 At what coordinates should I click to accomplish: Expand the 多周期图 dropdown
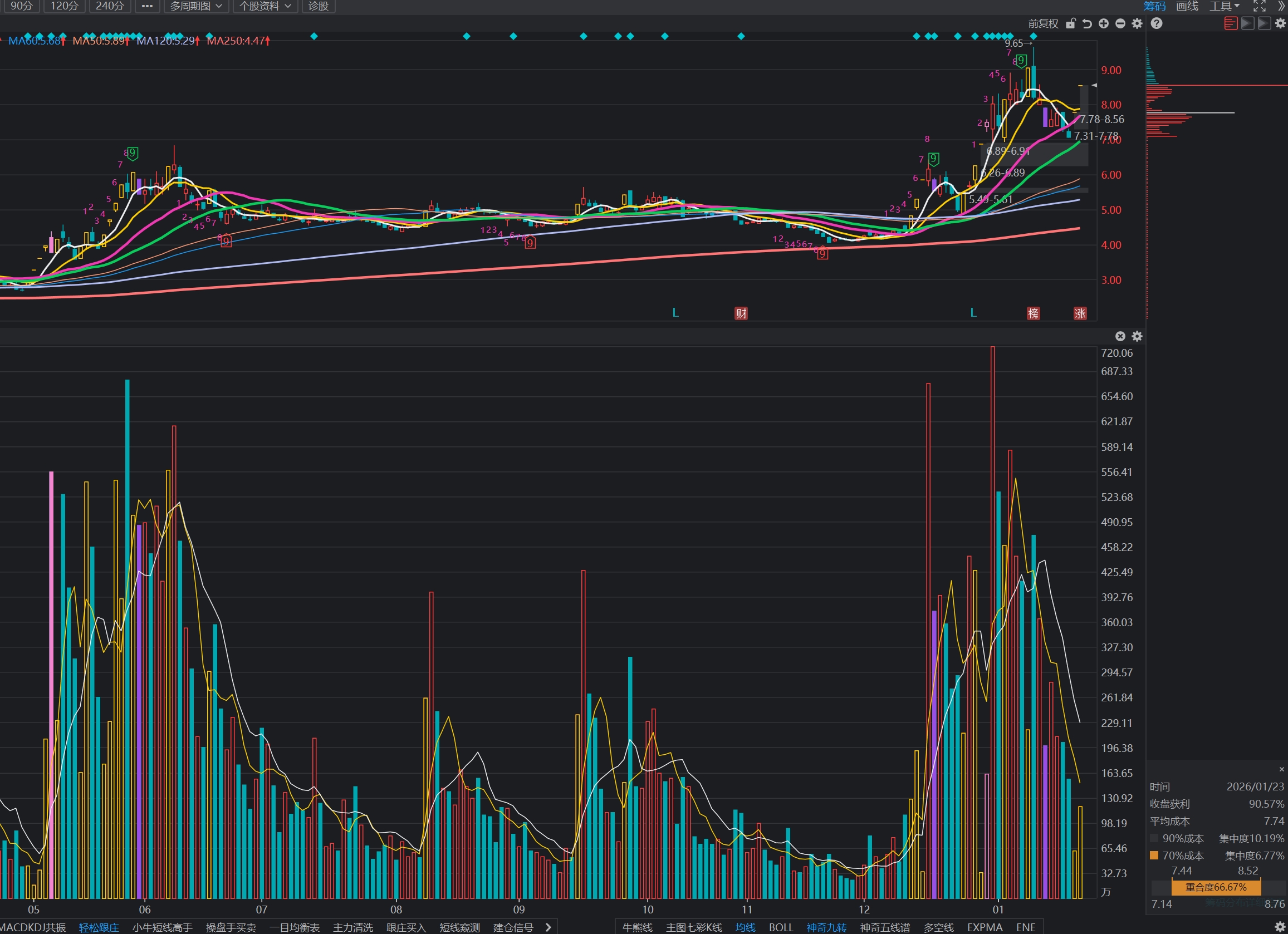pos(196,6)
